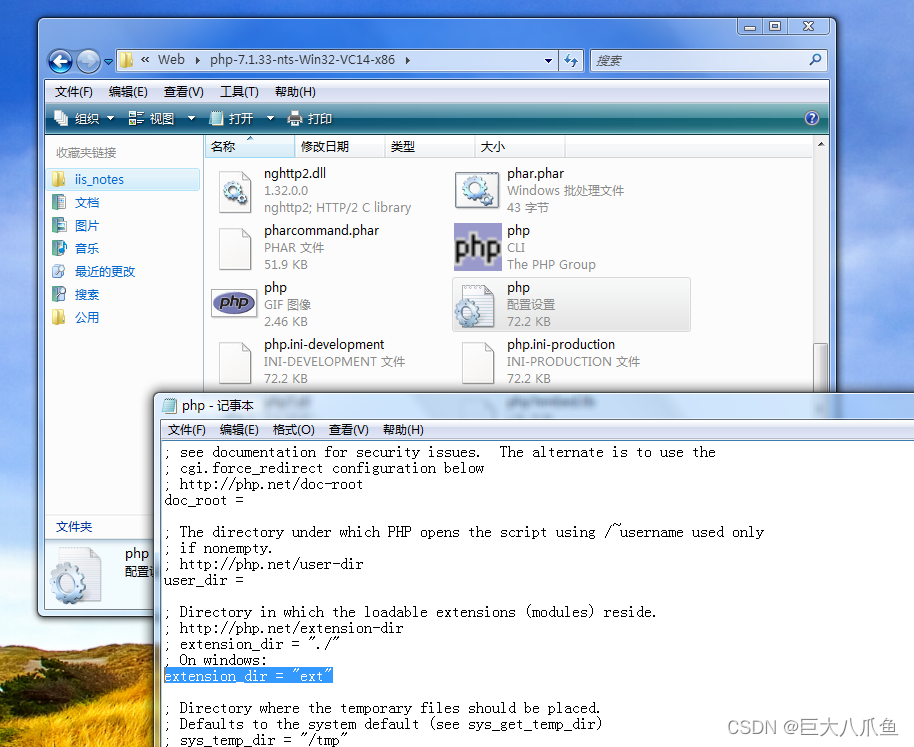The width and height of the screenshot is (914, 747).
Task: Click scroll up arrow in file list
Action: click(821, 144)
